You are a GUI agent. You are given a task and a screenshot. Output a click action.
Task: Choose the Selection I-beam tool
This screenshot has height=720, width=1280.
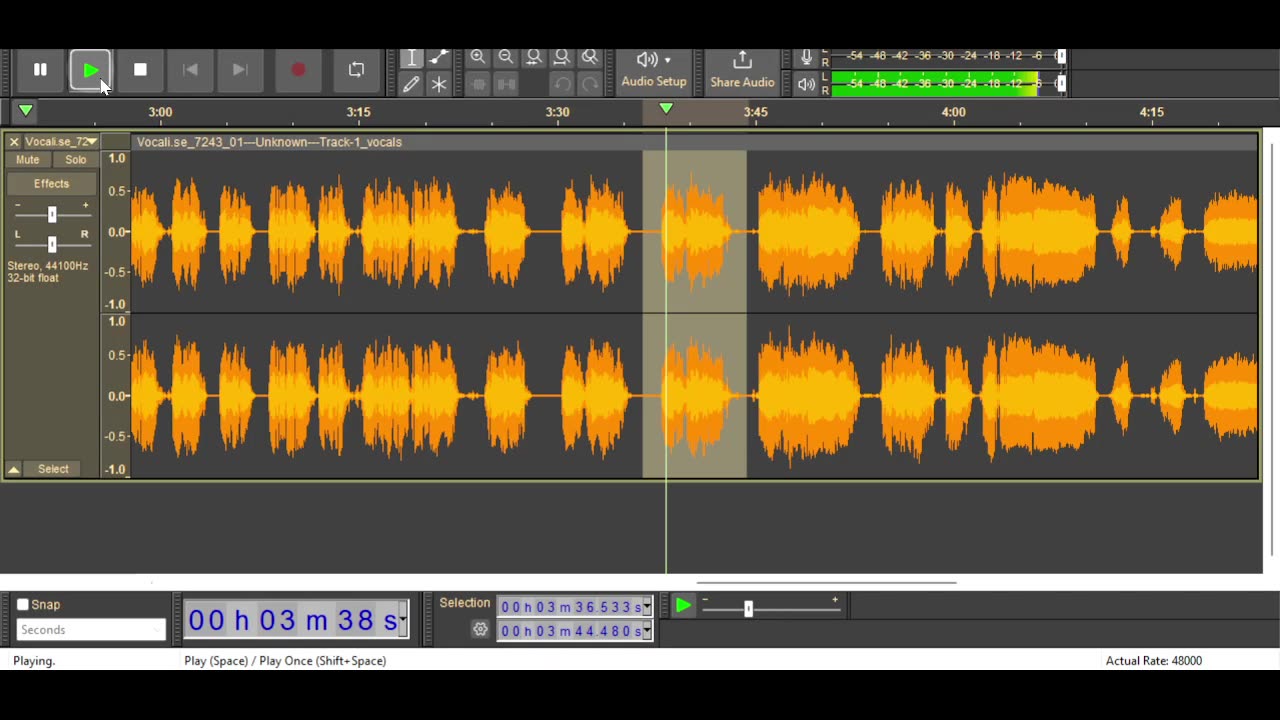pyautogui.click(x=411, y=58)
